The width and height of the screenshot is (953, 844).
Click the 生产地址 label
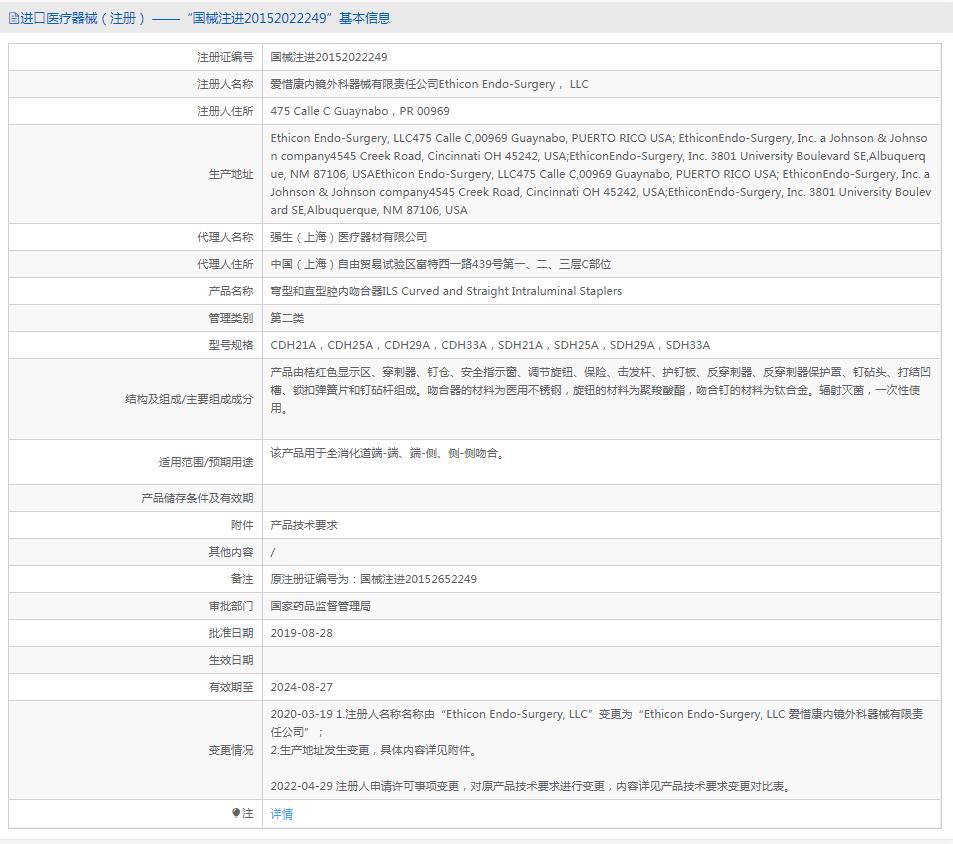[231, 174]
